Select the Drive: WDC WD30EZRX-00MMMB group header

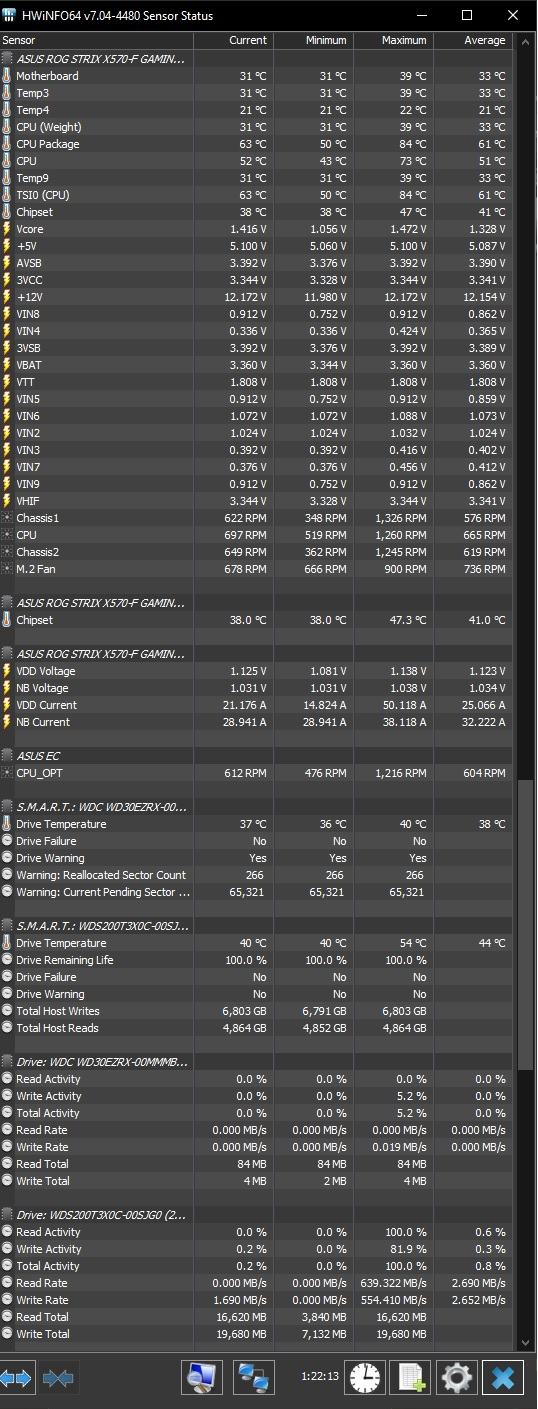tap(256, 1062)
